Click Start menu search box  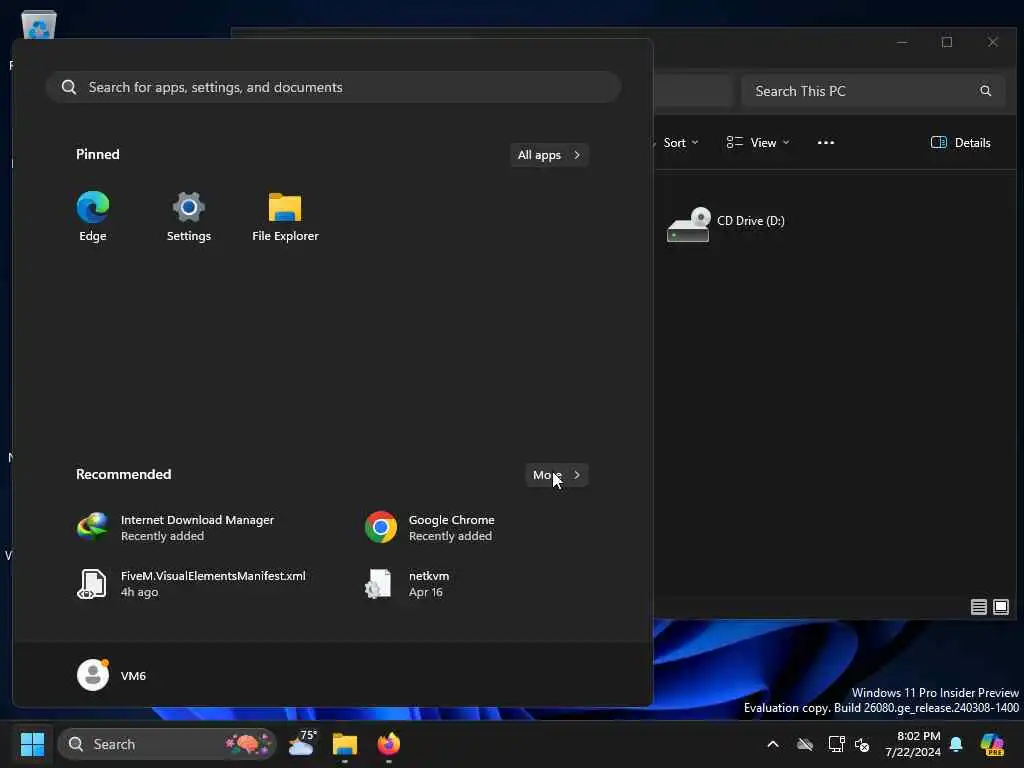[333, 87]
